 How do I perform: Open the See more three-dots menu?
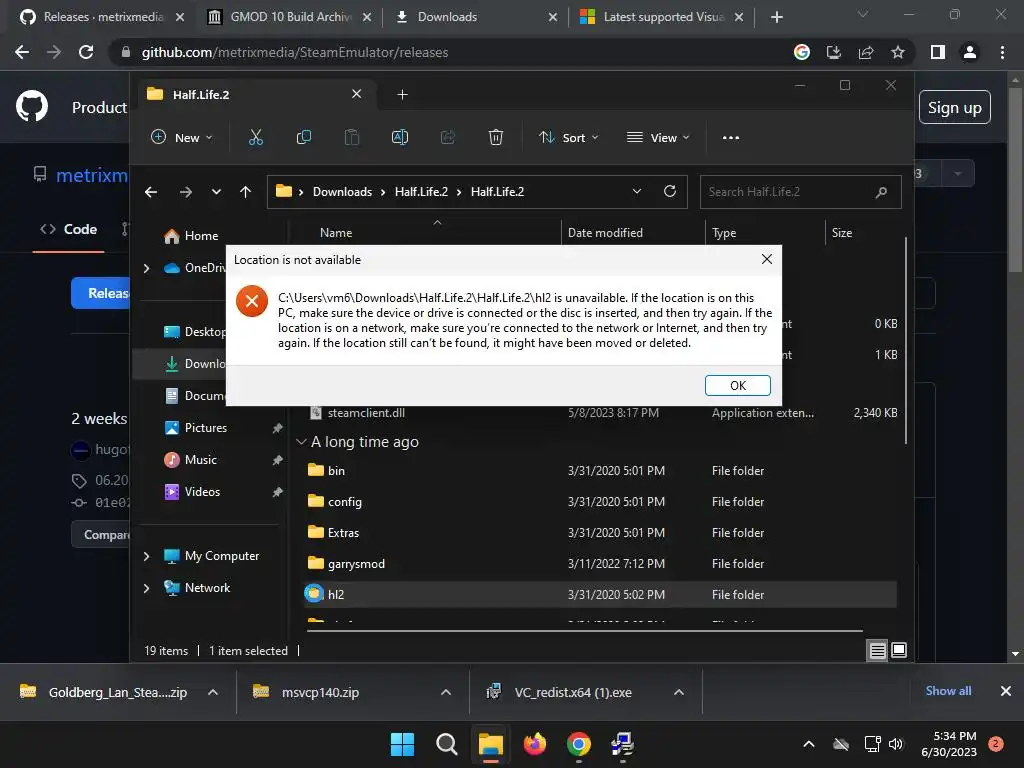731,137
